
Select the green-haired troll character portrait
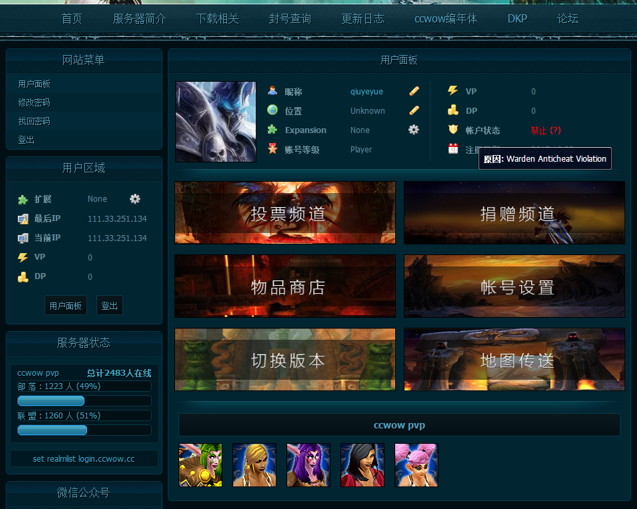tap(200, 465)
